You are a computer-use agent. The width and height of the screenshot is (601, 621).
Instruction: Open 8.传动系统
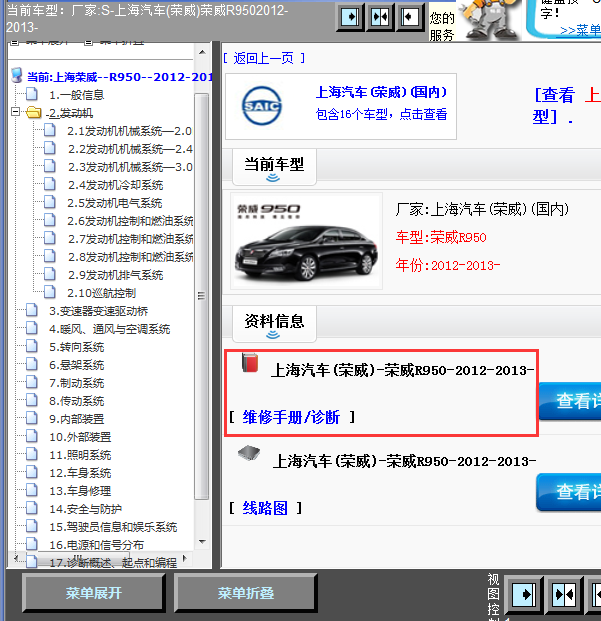coord(76,401)
